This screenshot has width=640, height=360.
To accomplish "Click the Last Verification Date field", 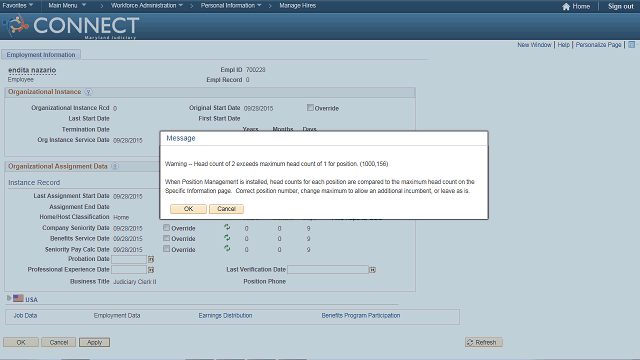I will click(328, 270).
